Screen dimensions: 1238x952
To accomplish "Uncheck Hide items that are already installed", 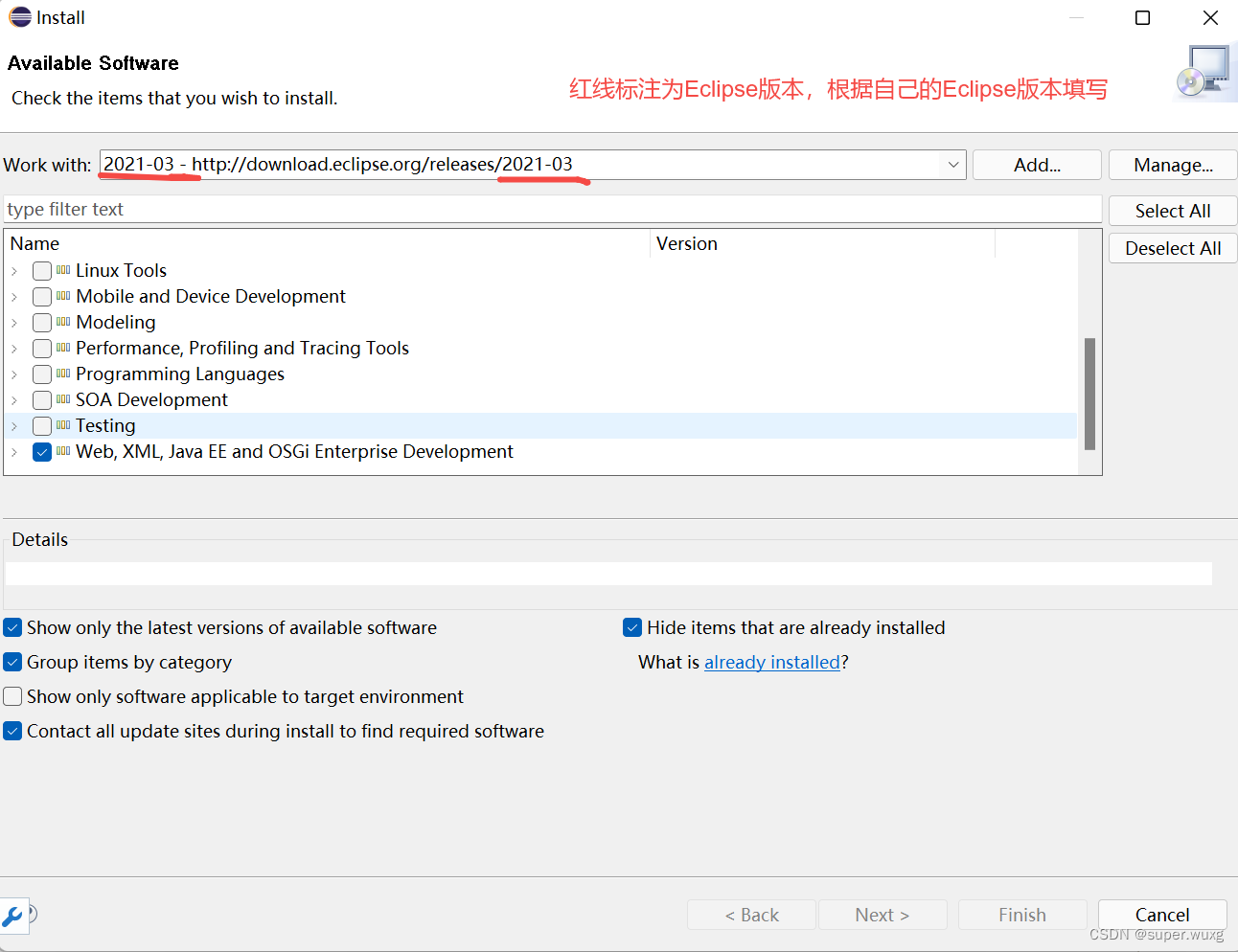I will [x=632, y=627].
